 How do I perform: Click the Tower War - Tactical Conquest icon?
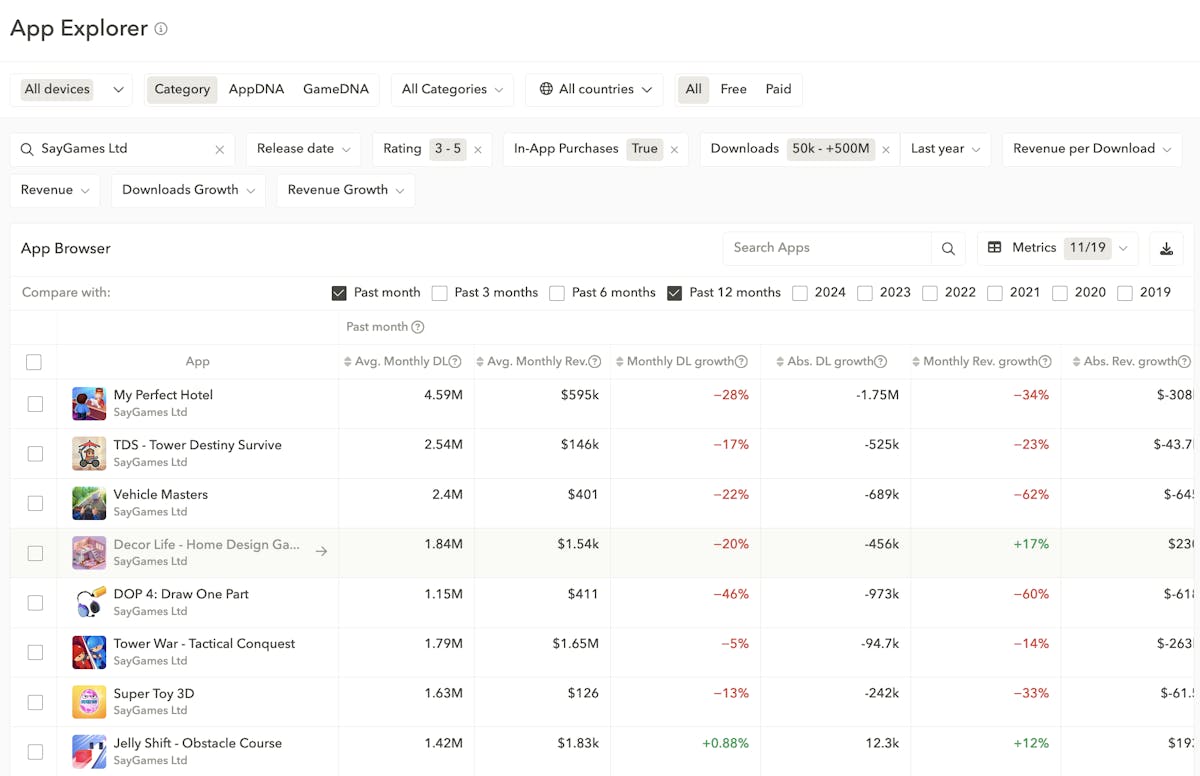tap(89, 652)
